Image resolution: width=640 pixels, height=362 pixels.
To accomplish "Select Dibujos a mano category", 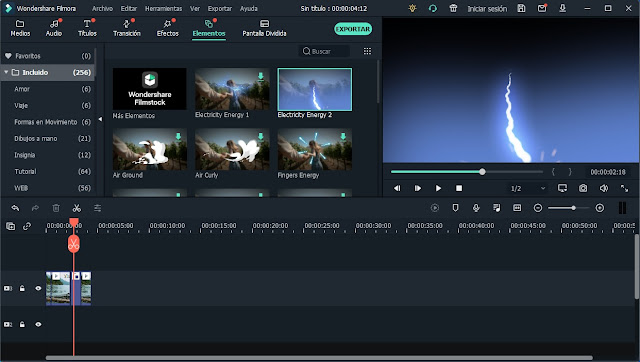I will [47, 138].
